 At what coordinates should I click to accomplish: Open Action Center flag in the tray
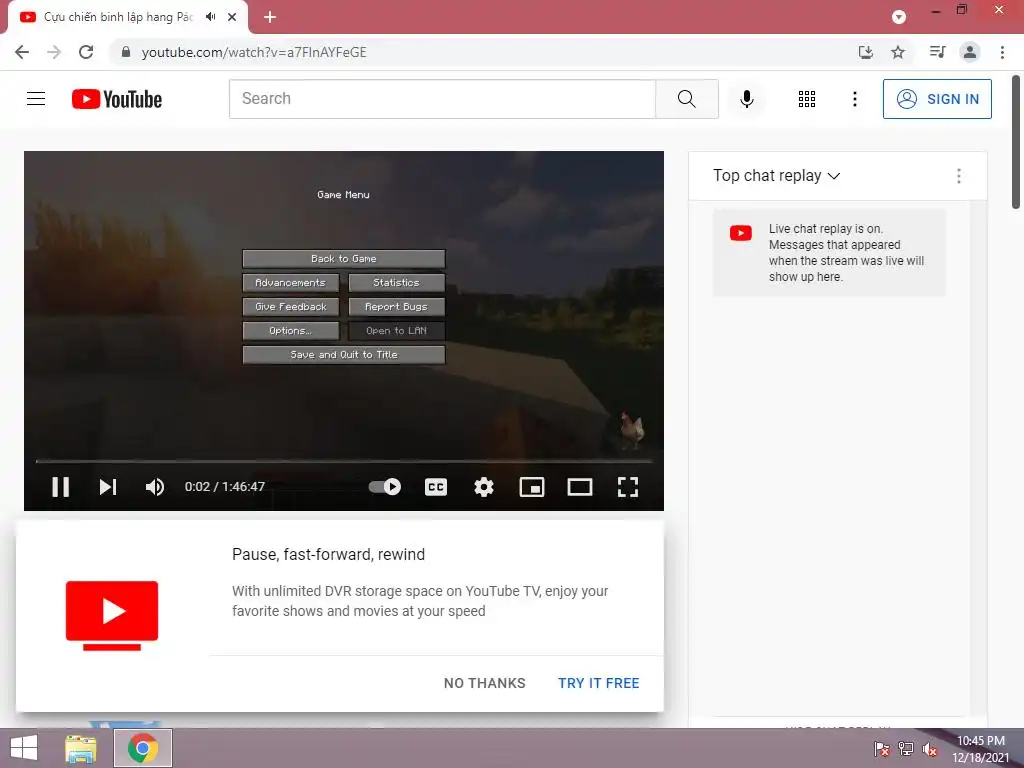881,748
